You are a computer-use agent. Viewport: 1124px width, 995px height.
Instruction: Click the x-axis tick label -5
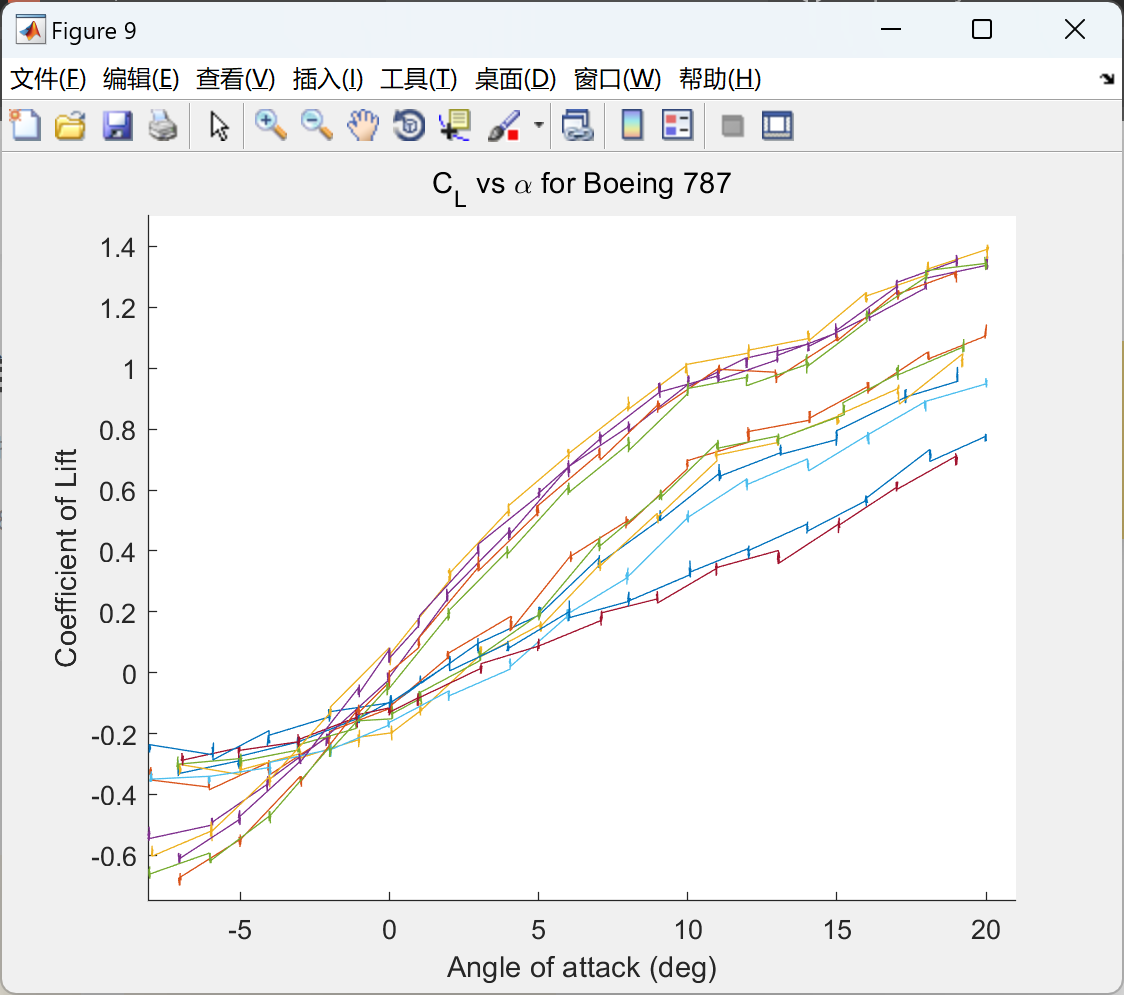(x=239, y=930)
